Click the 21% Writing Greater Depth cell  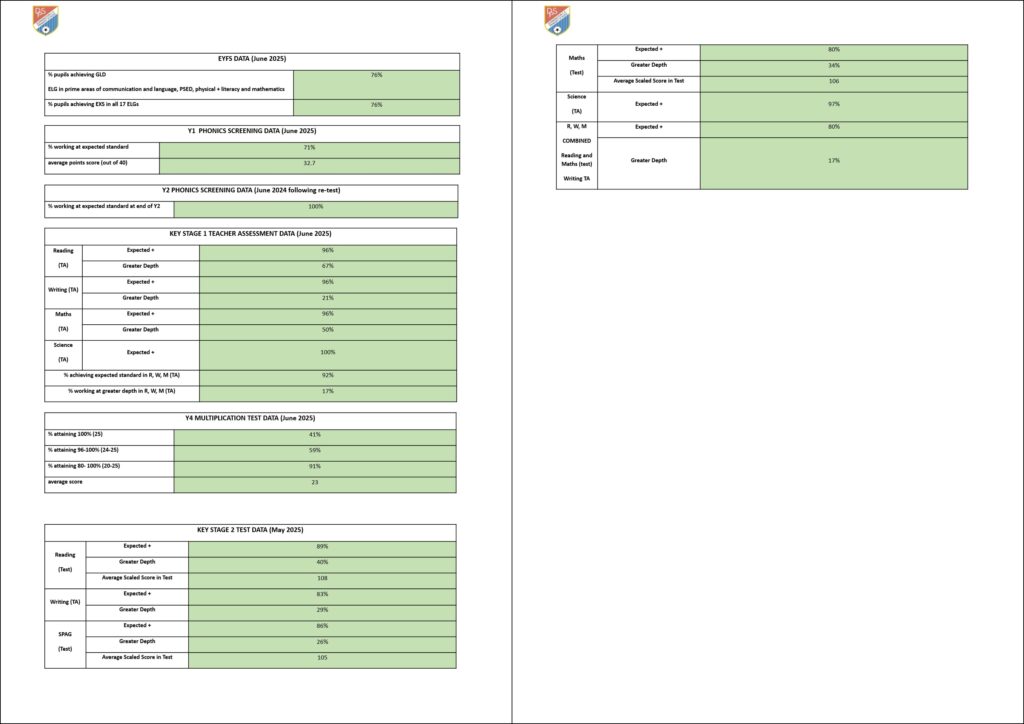327,298
